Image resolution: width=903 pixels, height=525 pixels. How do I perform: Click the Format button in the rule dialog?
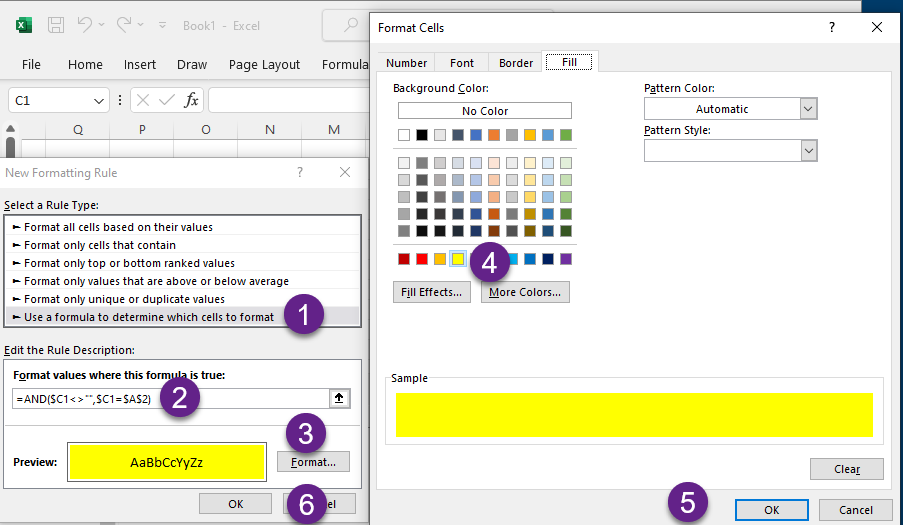314,462
